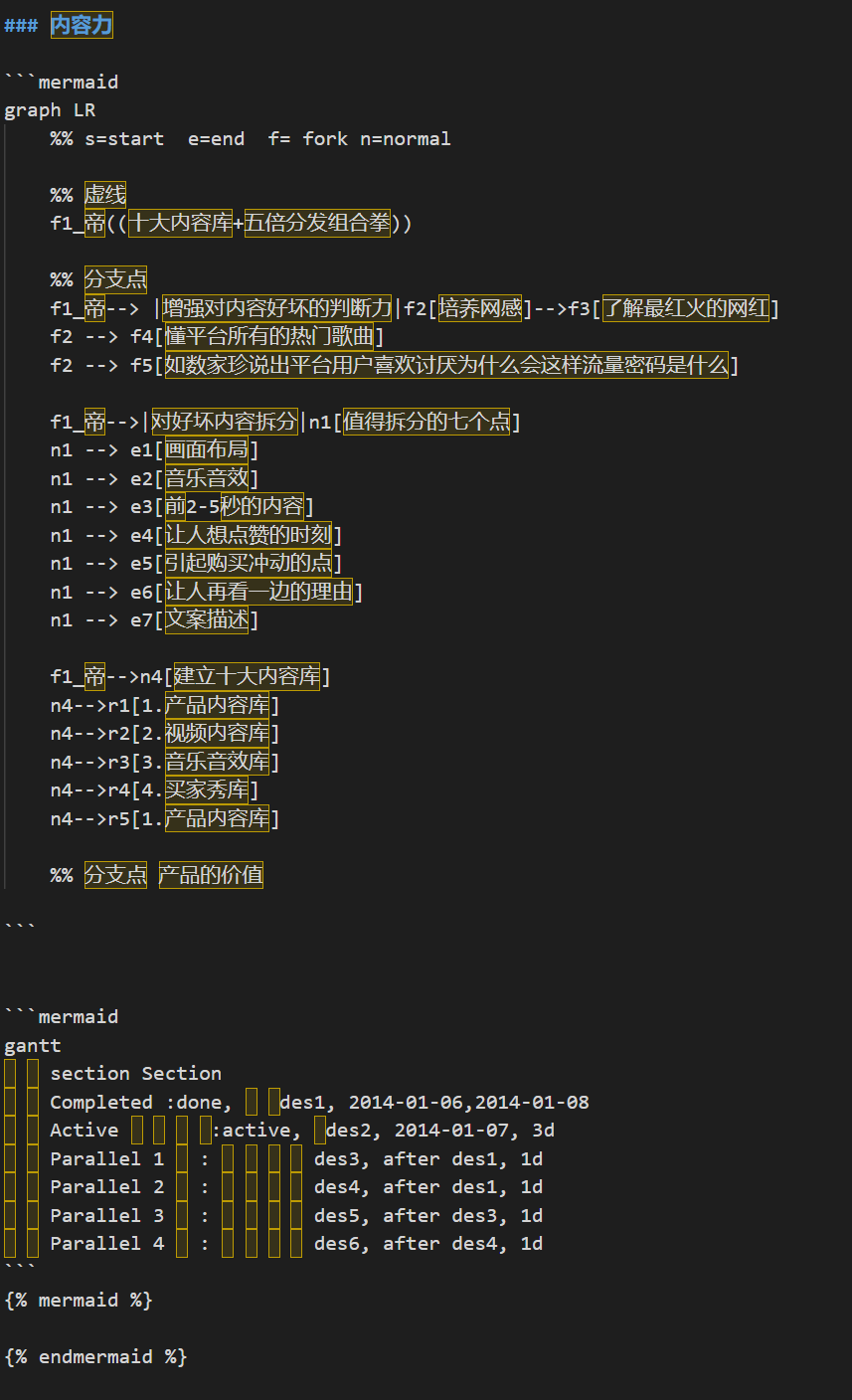Click the ':active,' keyword on the Active line

256,1130
